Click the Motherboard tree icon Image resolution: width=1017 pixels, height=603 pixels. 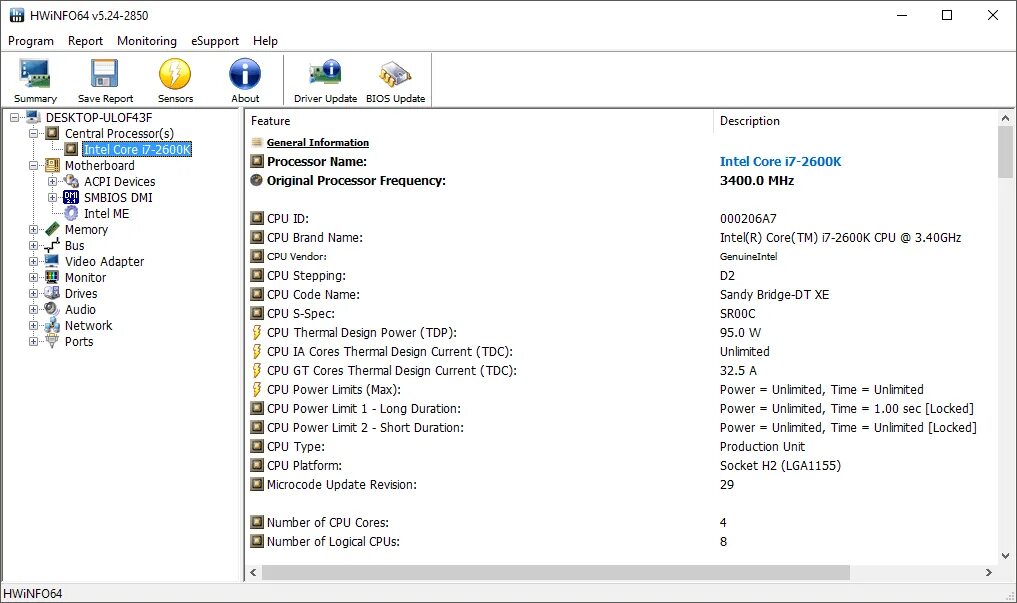point(53,165)
